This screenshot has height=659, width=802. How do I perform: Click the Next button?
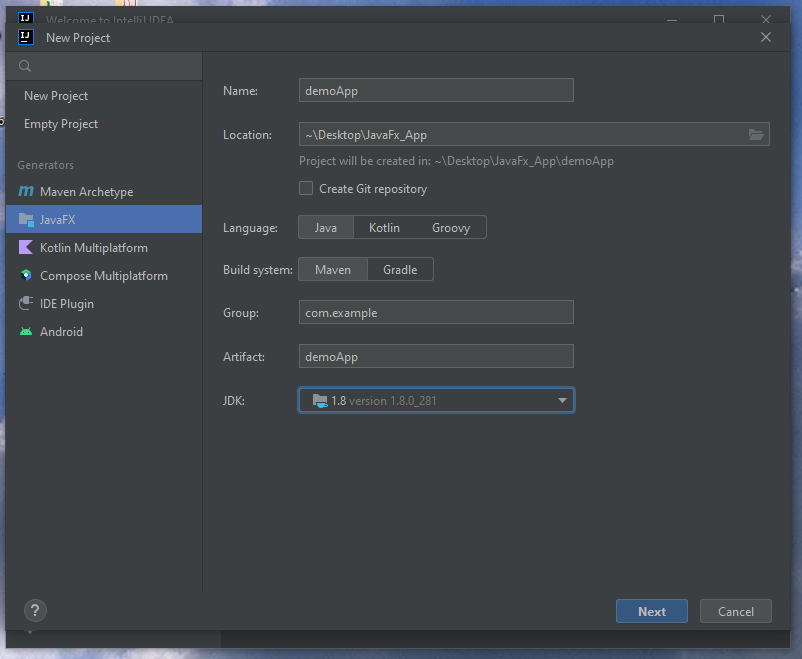[x=652, y=611]
